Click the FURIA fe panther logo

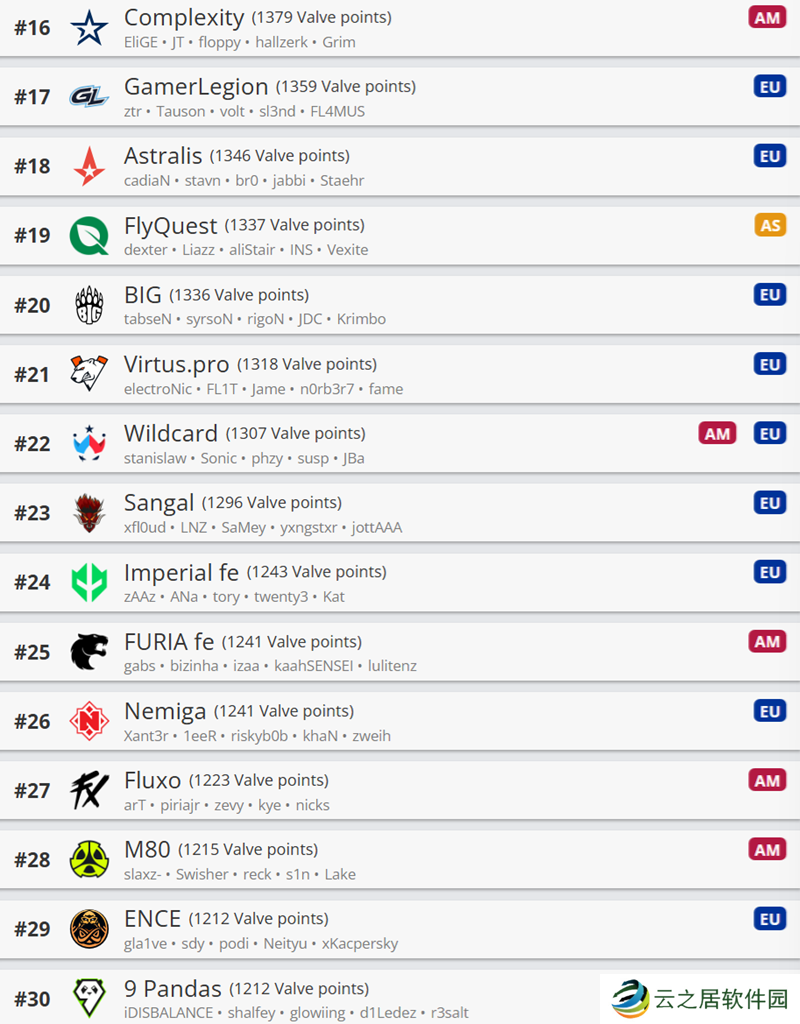(89, 652)
